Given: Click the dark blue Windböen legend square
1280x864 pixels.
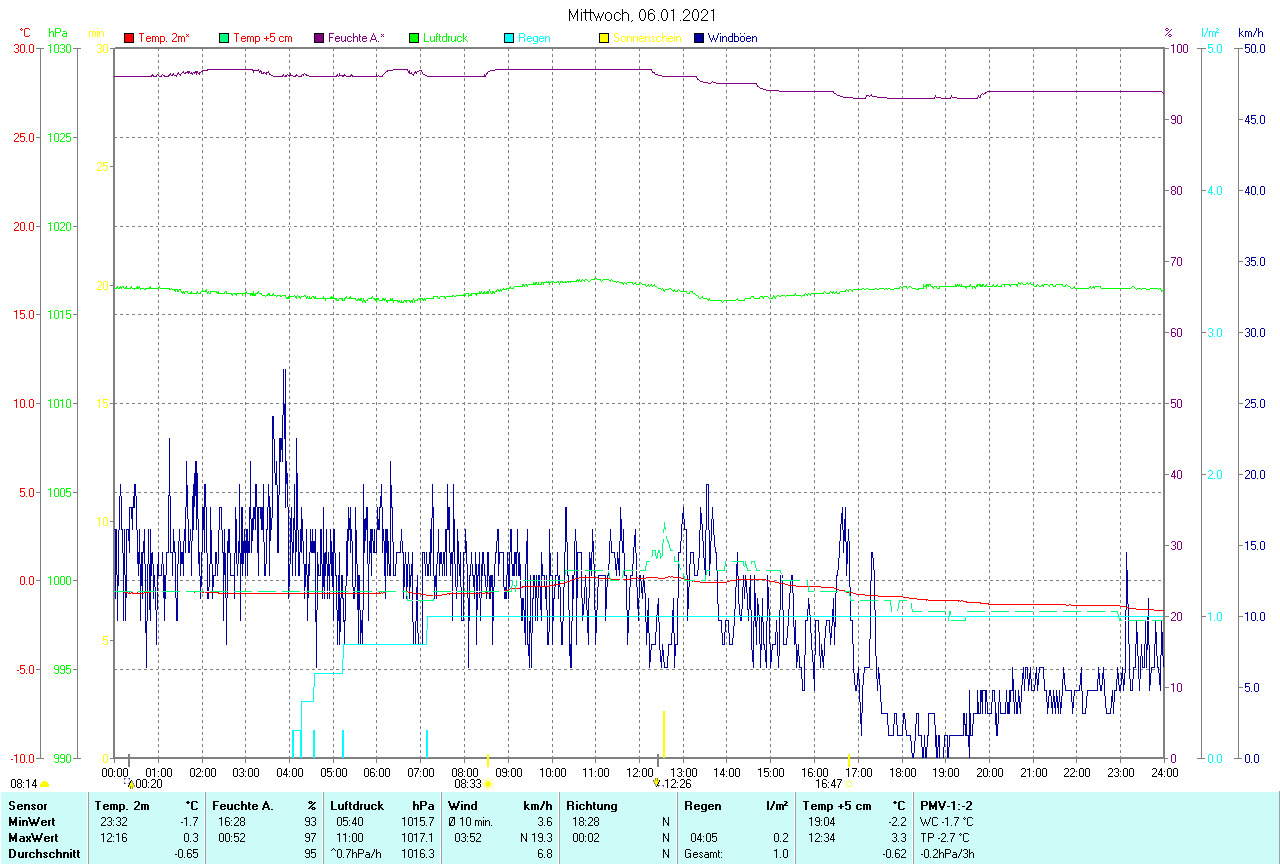Looking at the screenshot, I should pos(699,38).
